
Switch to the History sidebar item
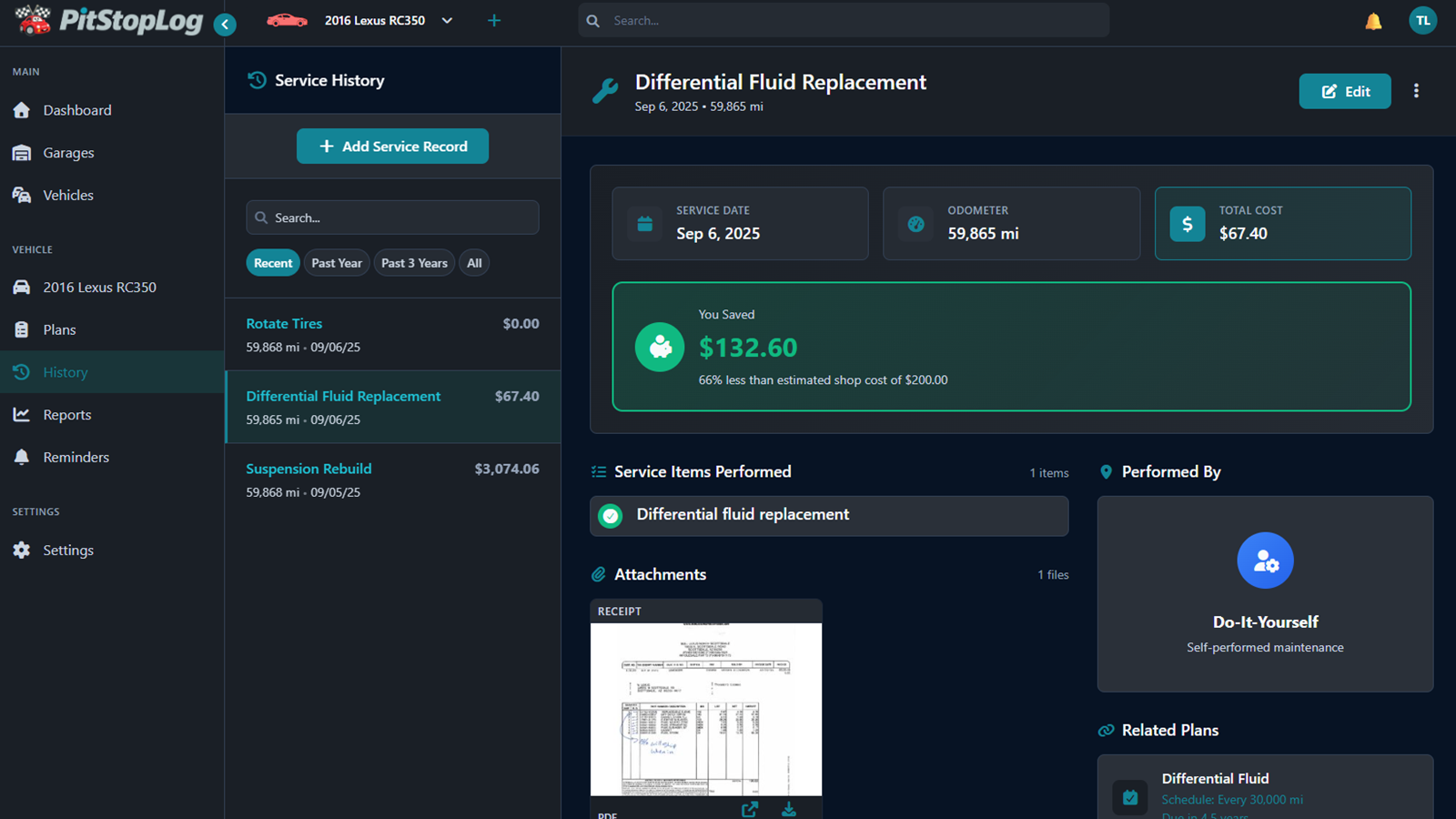click(x=65, y=371)
